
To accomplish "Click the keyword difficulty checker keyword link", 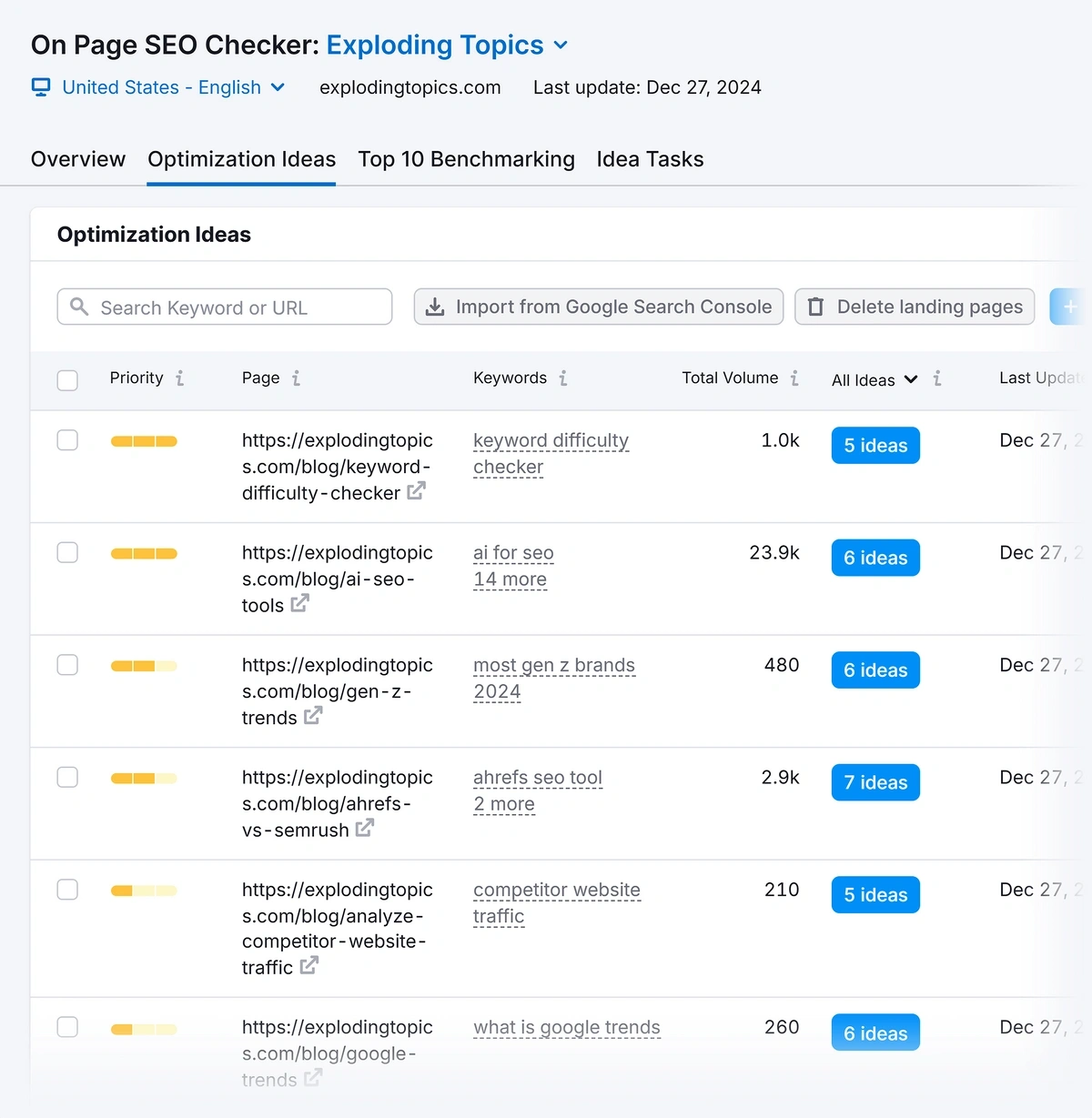I will [x=551, y=453].
